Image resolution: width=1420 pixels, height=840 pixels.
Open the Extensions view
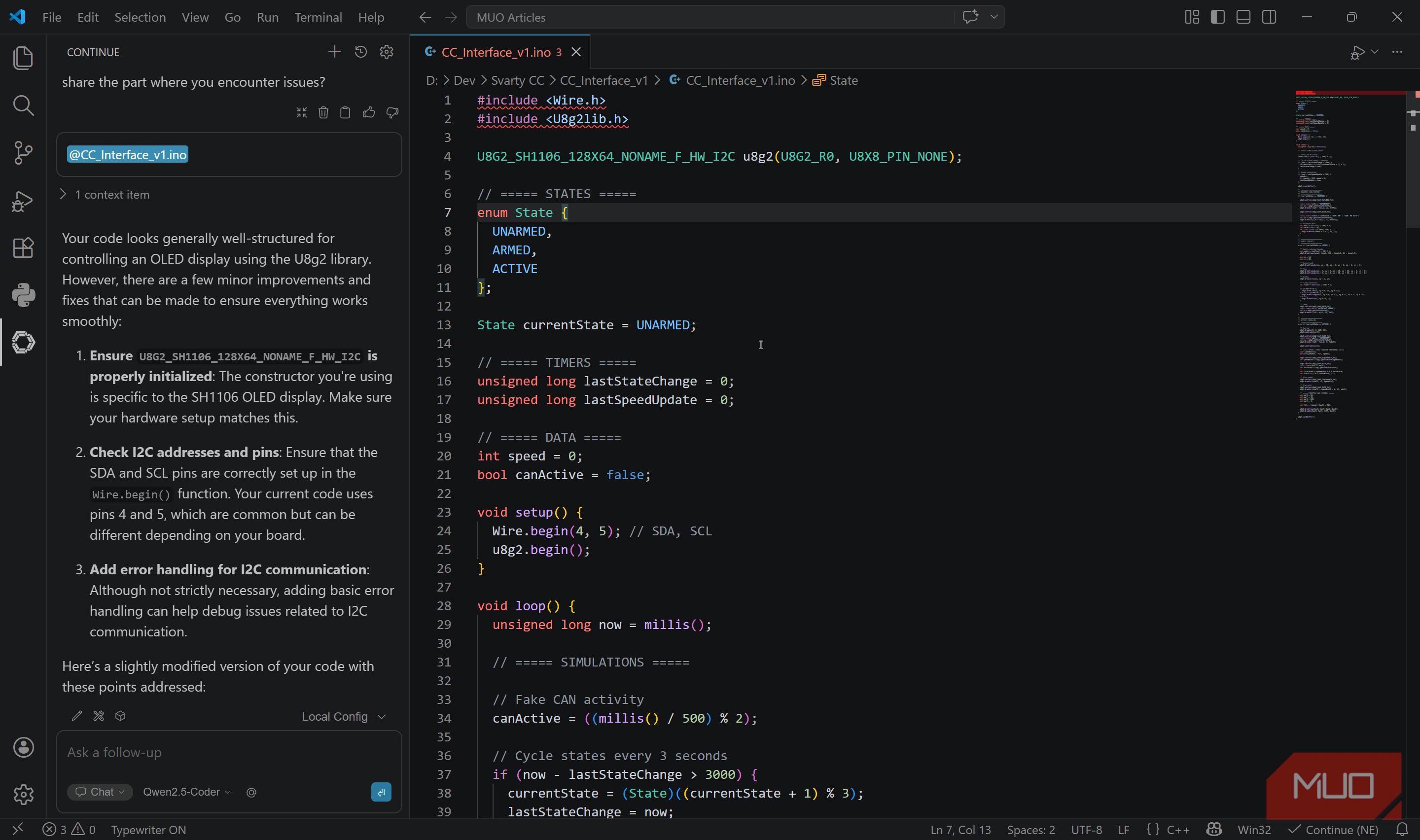[x=23, y=247]
